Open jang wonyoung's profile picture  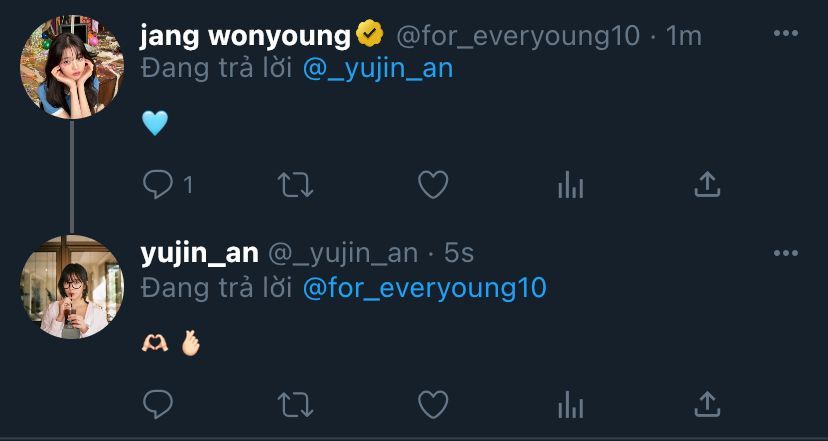(72, 67)
